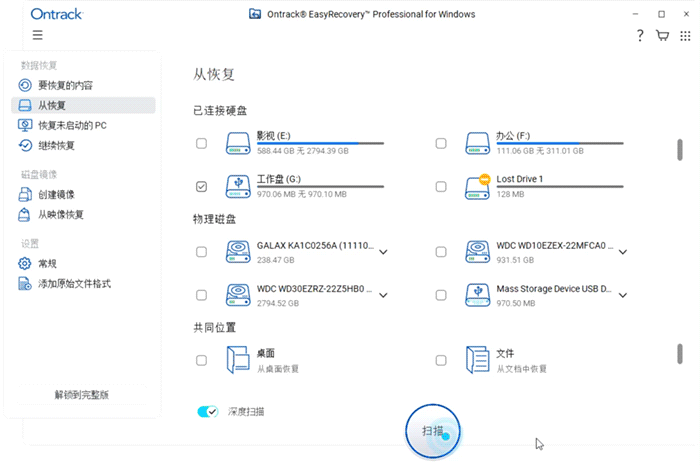Viewport: 700px width, 465px height.
Task: Check the 文件 location checkbox
Action: point(441,360)
